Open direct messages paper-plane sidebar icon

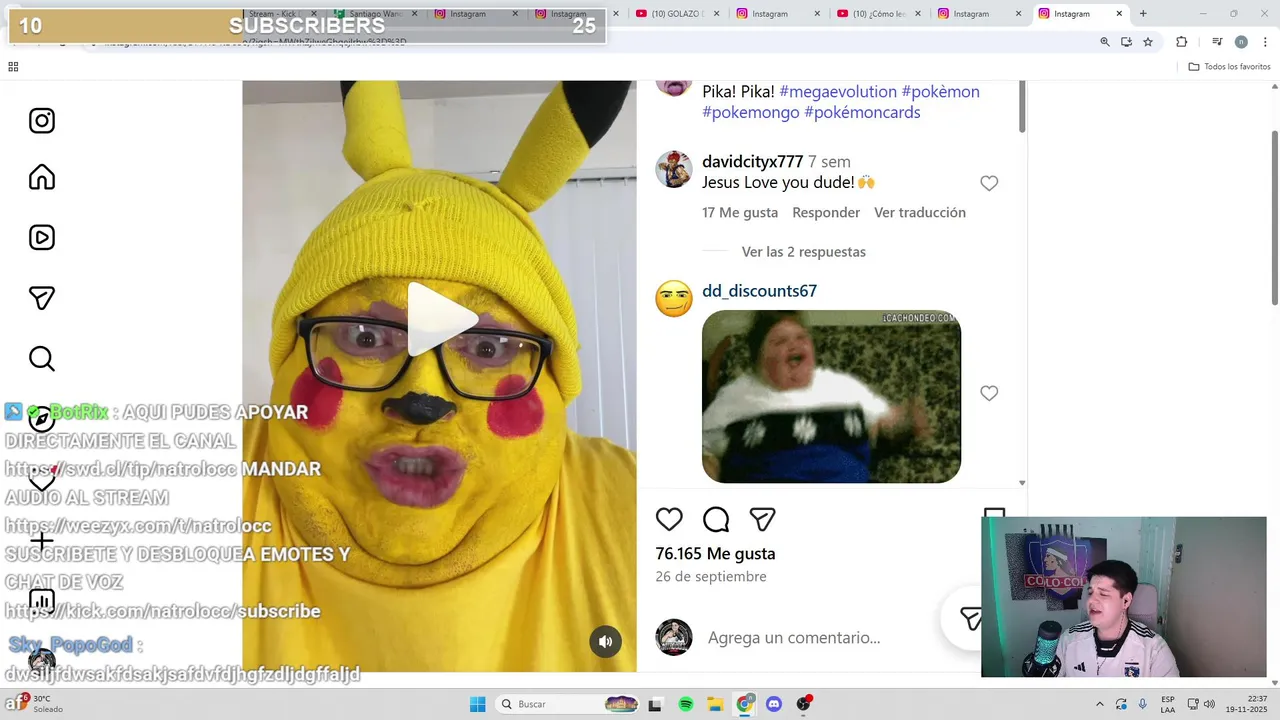point(42,298)
